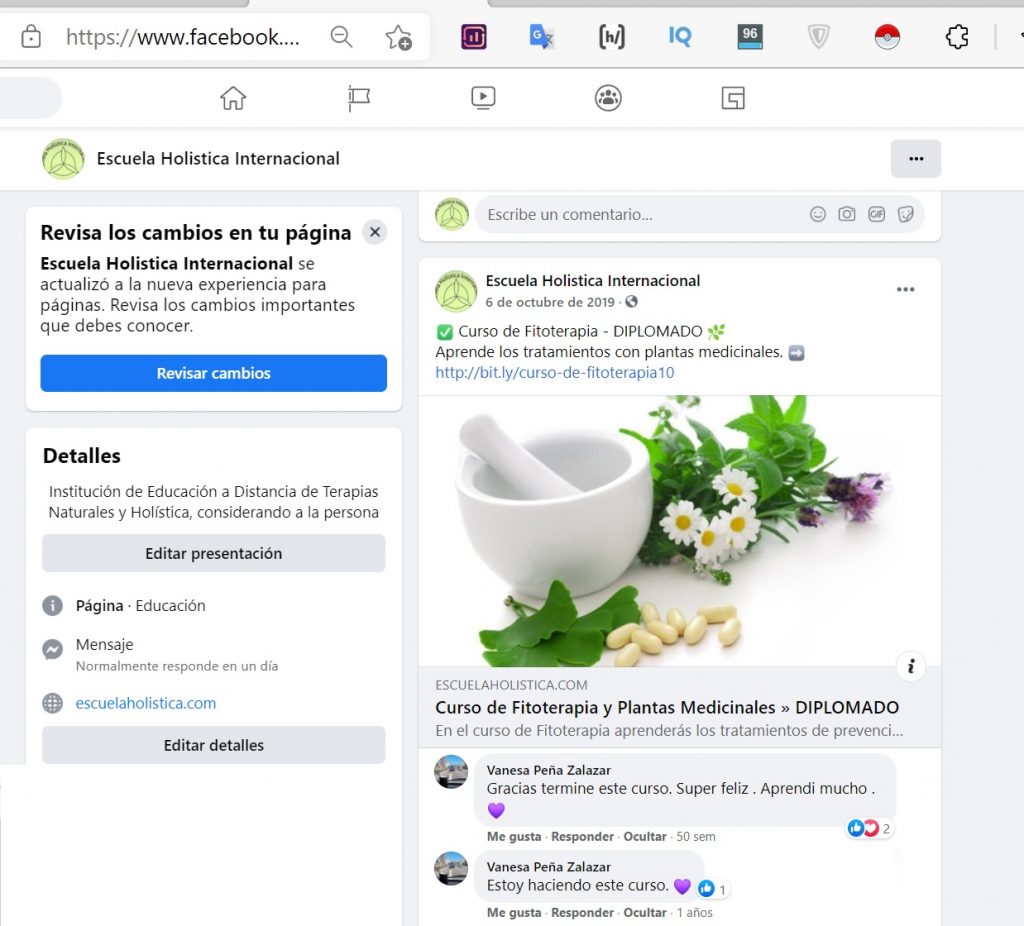
Task: Add a sticker to the comment
Action: 905,214
